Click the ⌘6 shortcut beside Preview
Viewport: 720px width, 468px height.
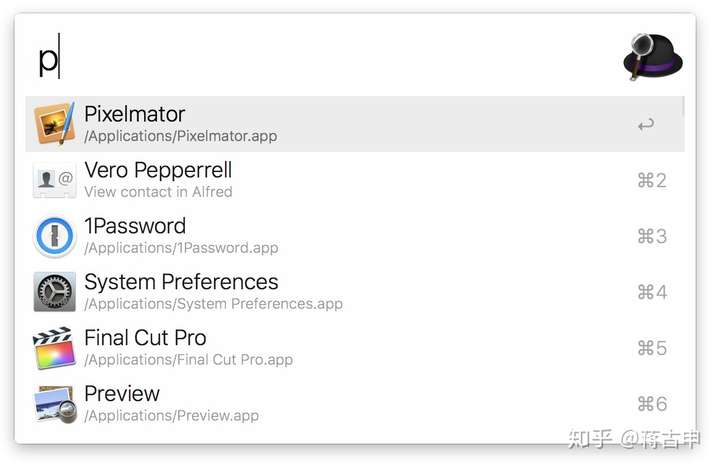[x=651, y=404]
